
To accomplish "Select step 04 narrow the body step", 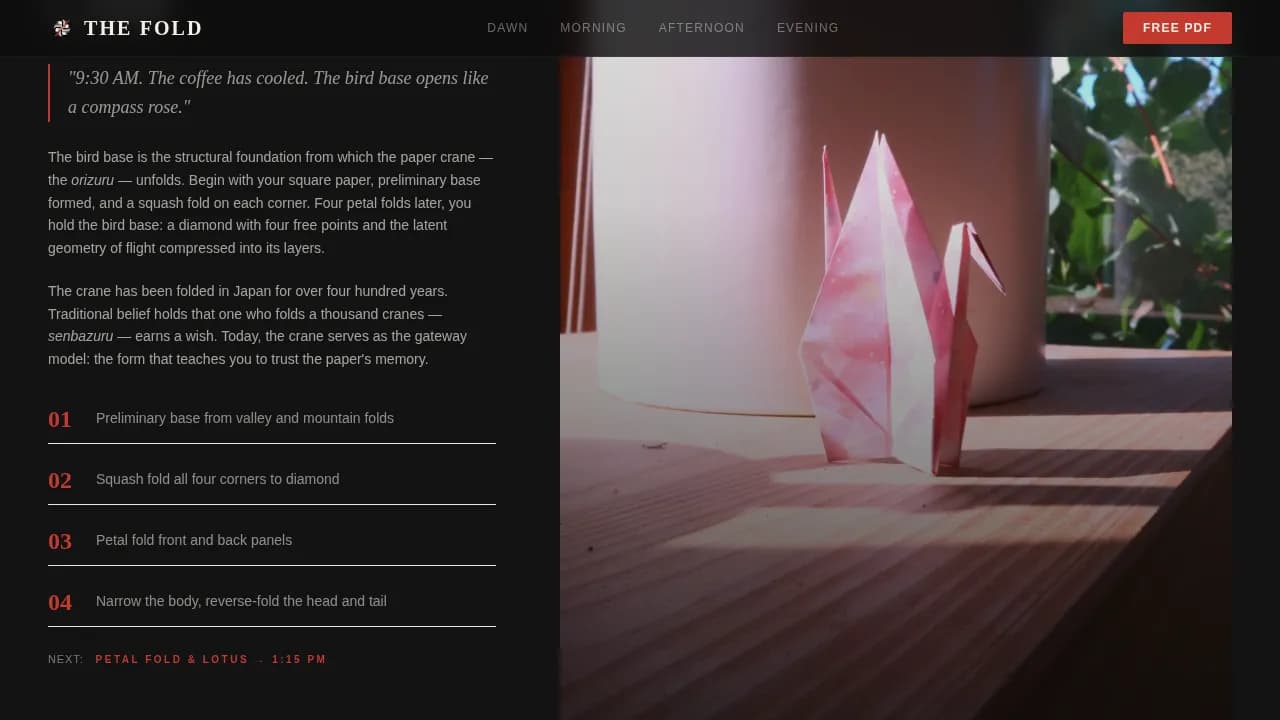I will tap(240, 601).
